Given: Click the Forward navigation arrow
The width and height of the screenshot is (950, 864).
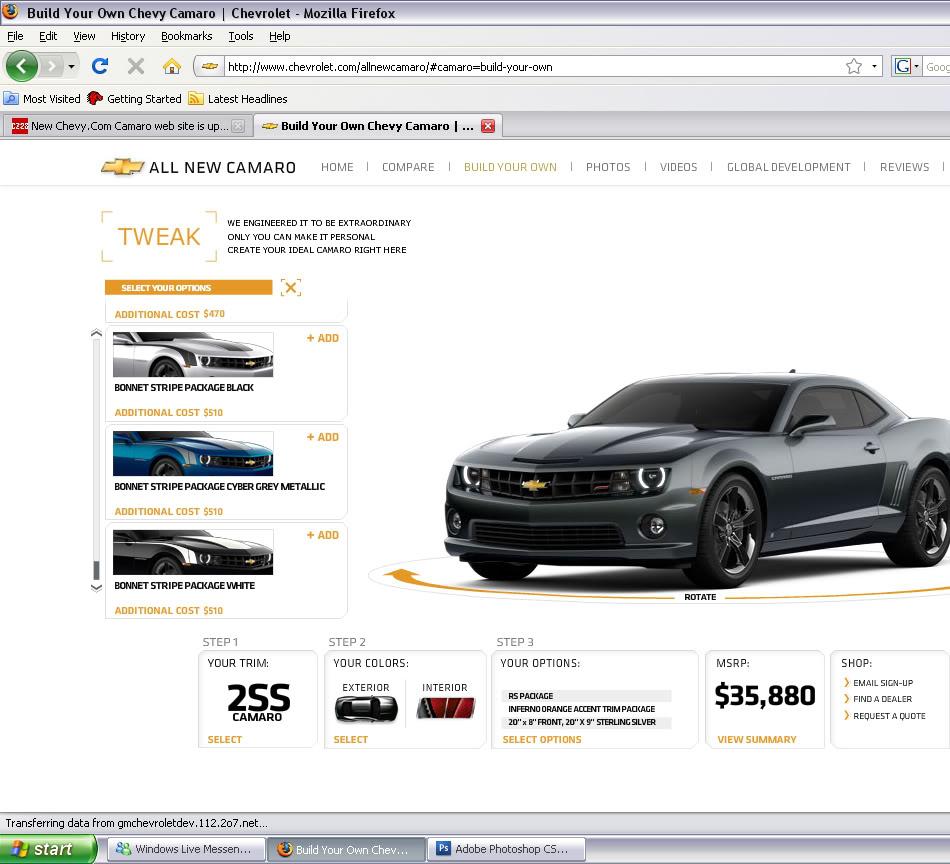Looking at the screenshot, I should point(52,66).
